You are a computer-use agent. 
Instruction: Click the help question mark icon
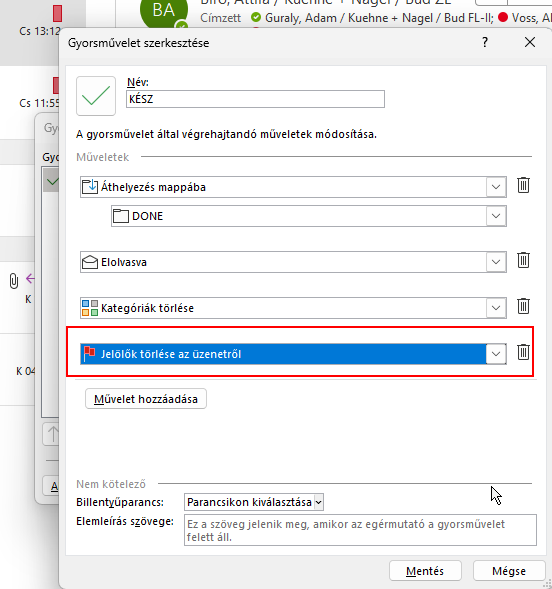coord(485,42)
